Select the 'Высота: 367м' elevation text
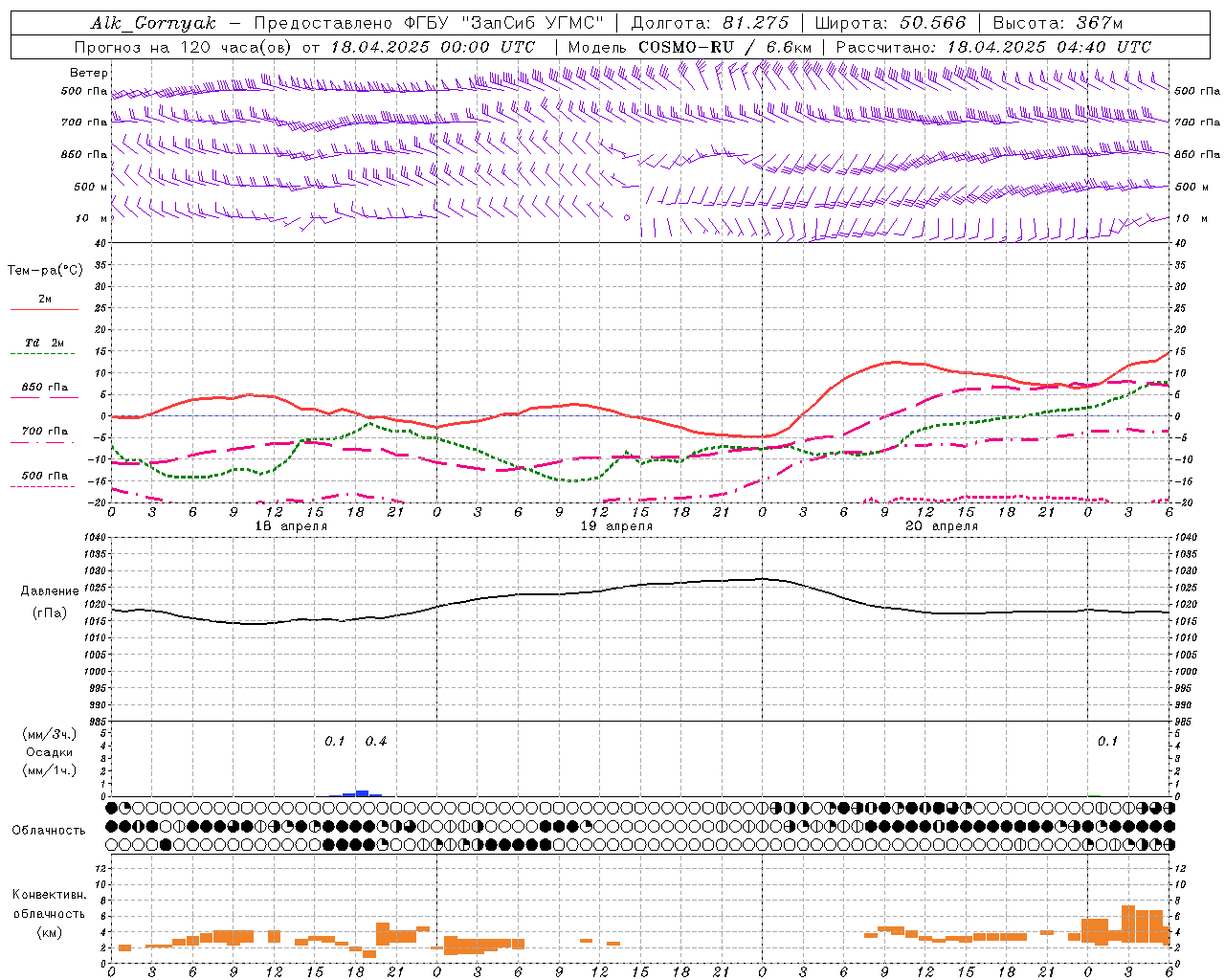 [1058, 23]
